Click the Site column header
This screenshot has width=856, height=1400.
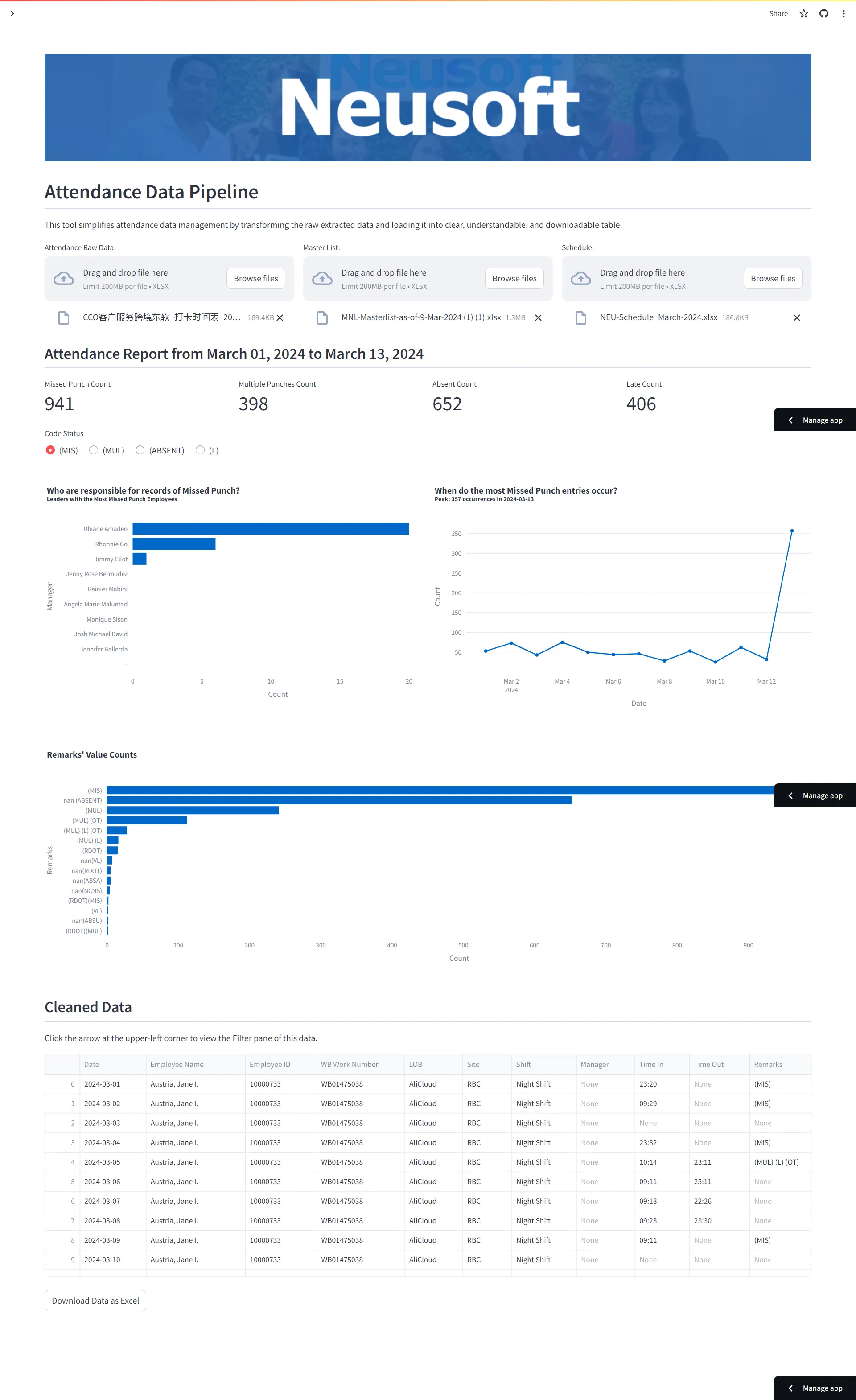pos(487,1064)
